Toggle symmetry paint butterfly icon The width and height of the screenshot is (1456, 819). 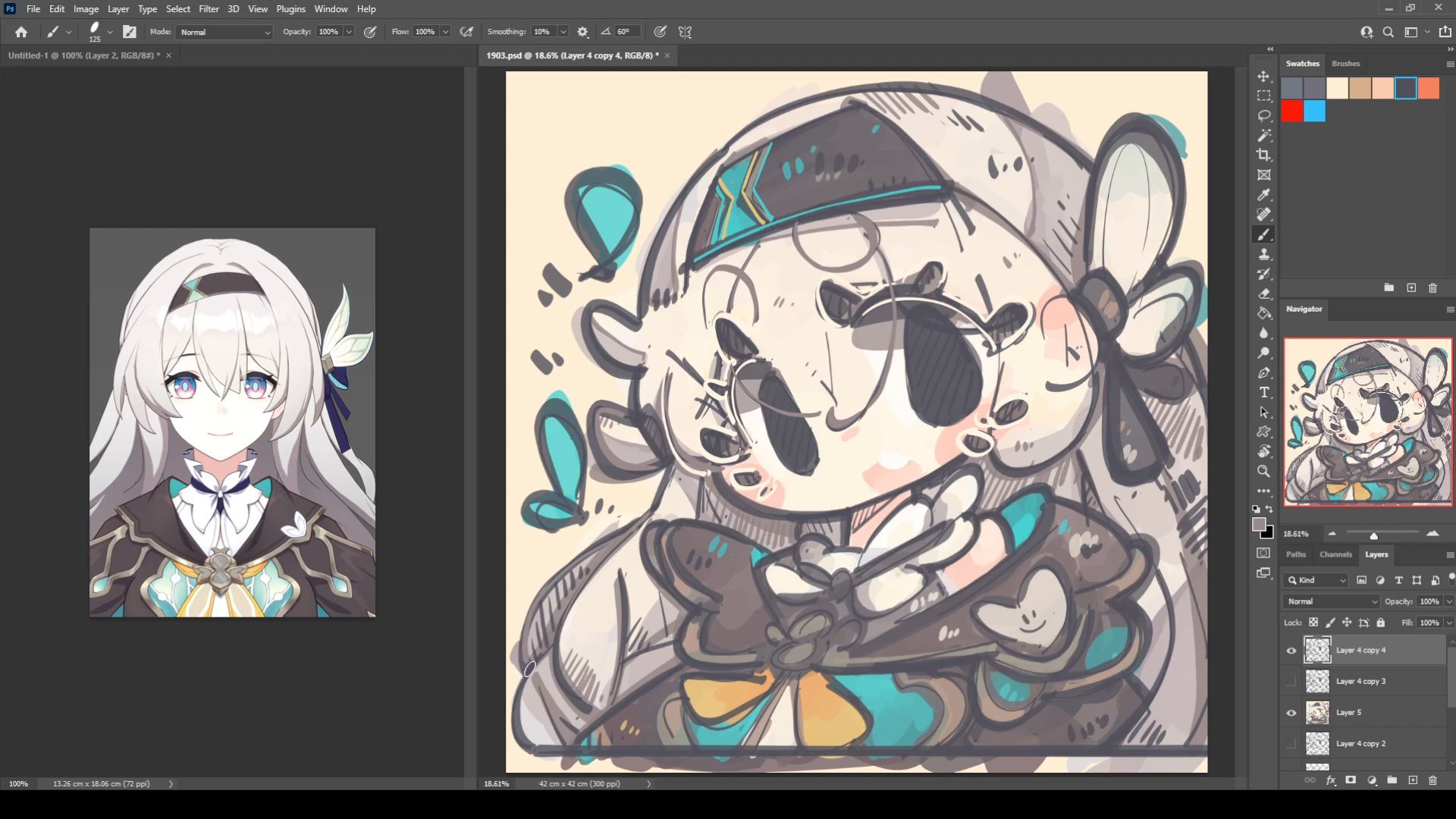[x=685, y=32]
